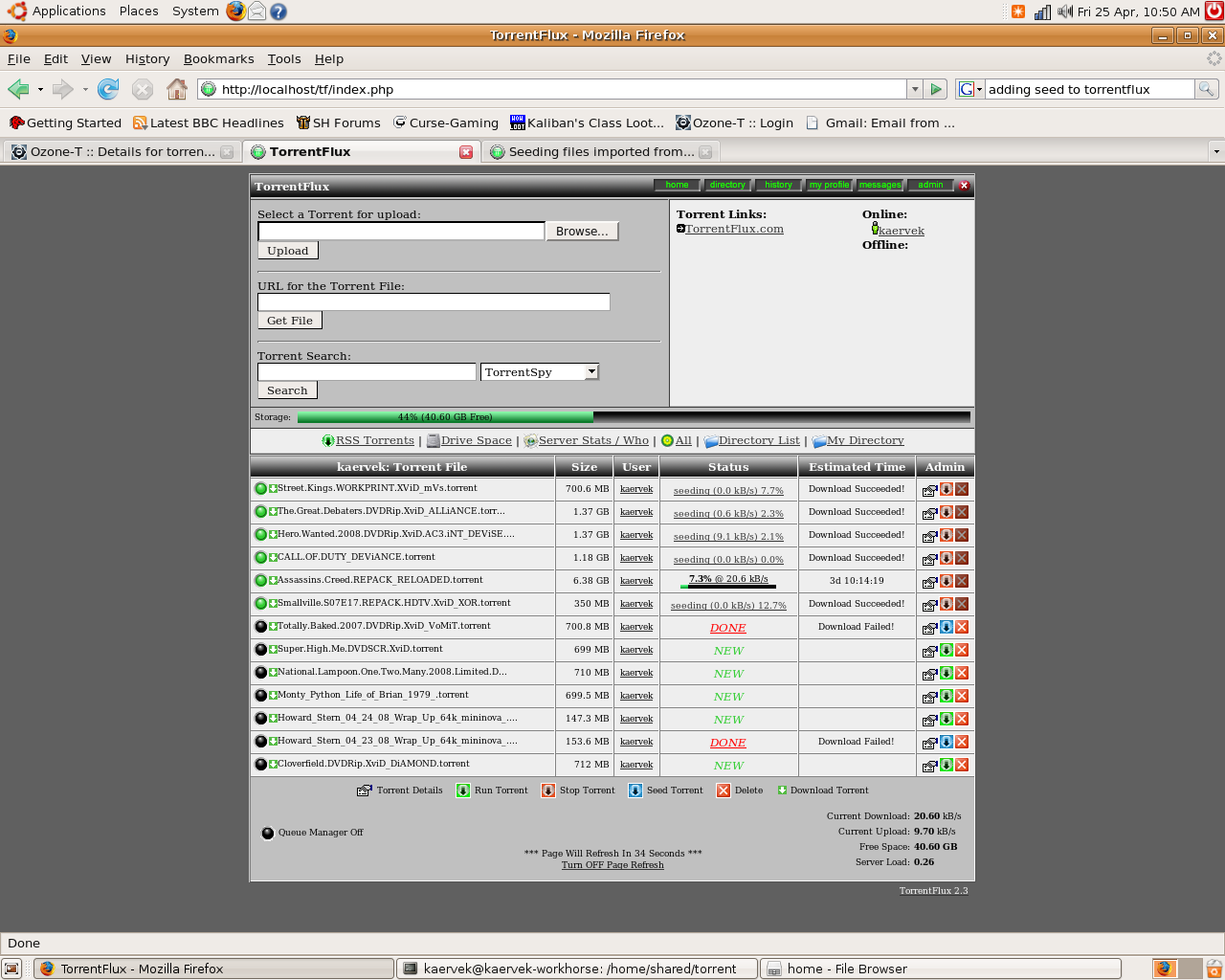Open details for Cloverfield.DVDRip torrent

click(x=929, y=766)
